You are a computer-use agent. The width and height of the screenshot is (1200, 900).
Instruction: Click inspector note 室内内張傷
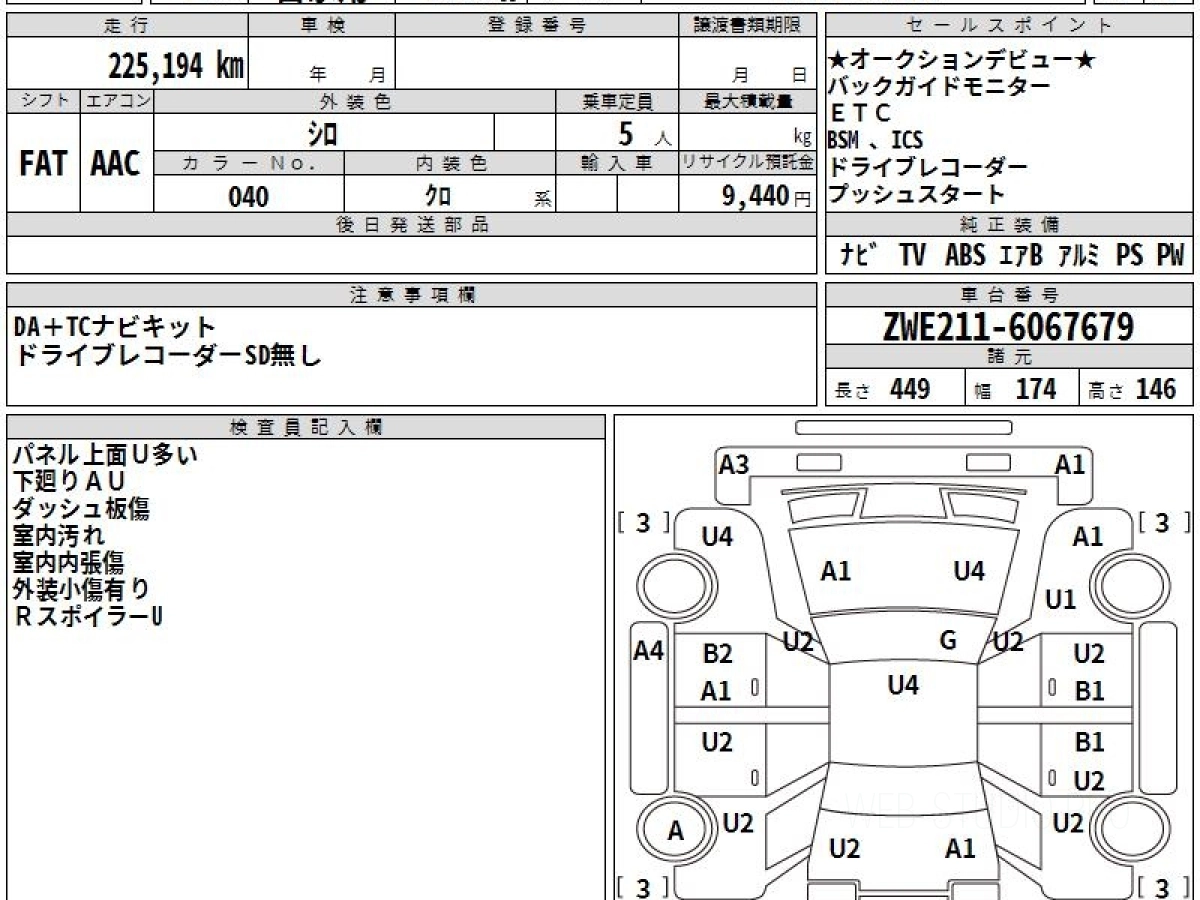pyautogui.click(x=69, y=563)
